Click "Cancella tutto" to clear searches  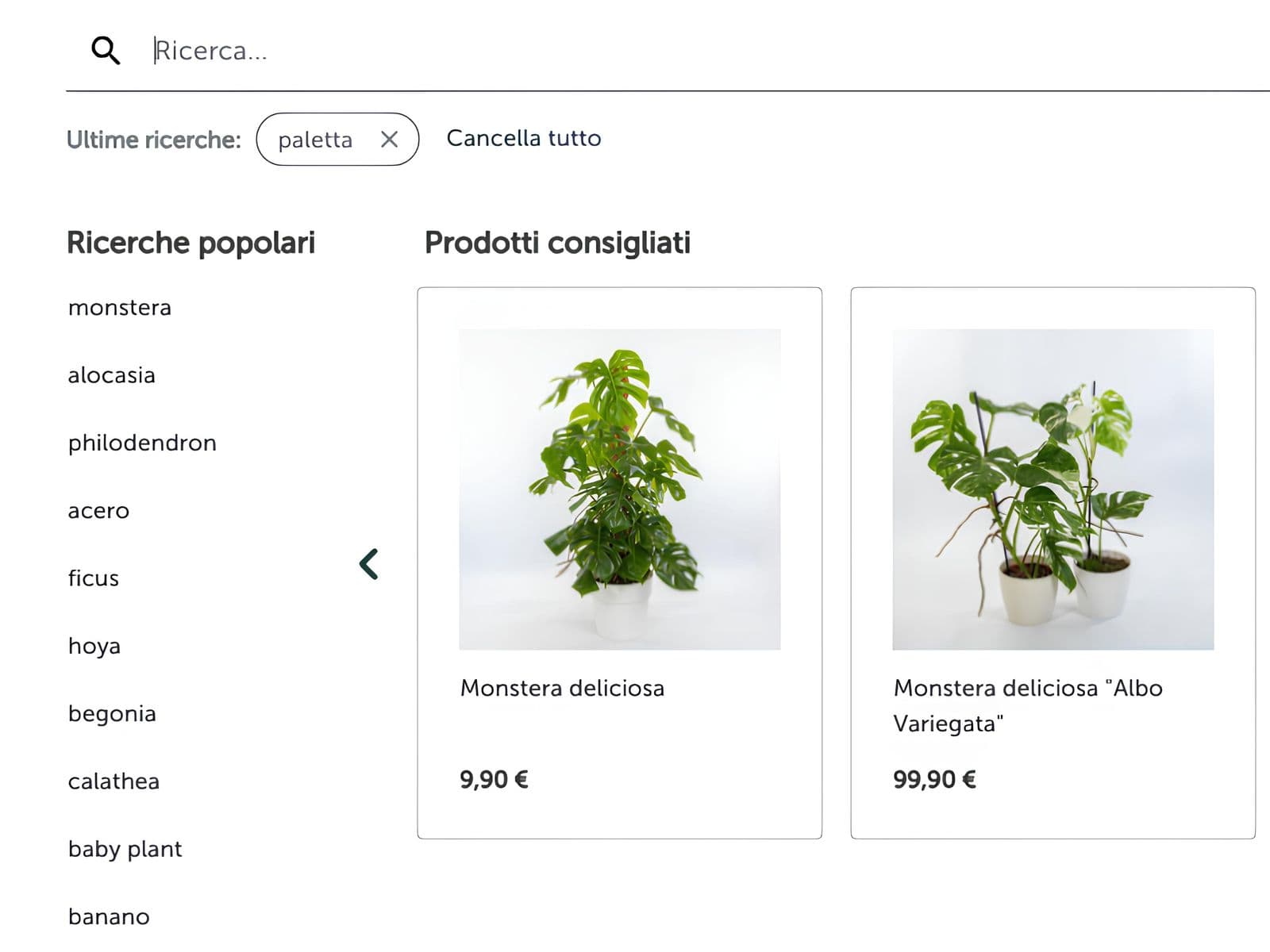coord(524,138)
